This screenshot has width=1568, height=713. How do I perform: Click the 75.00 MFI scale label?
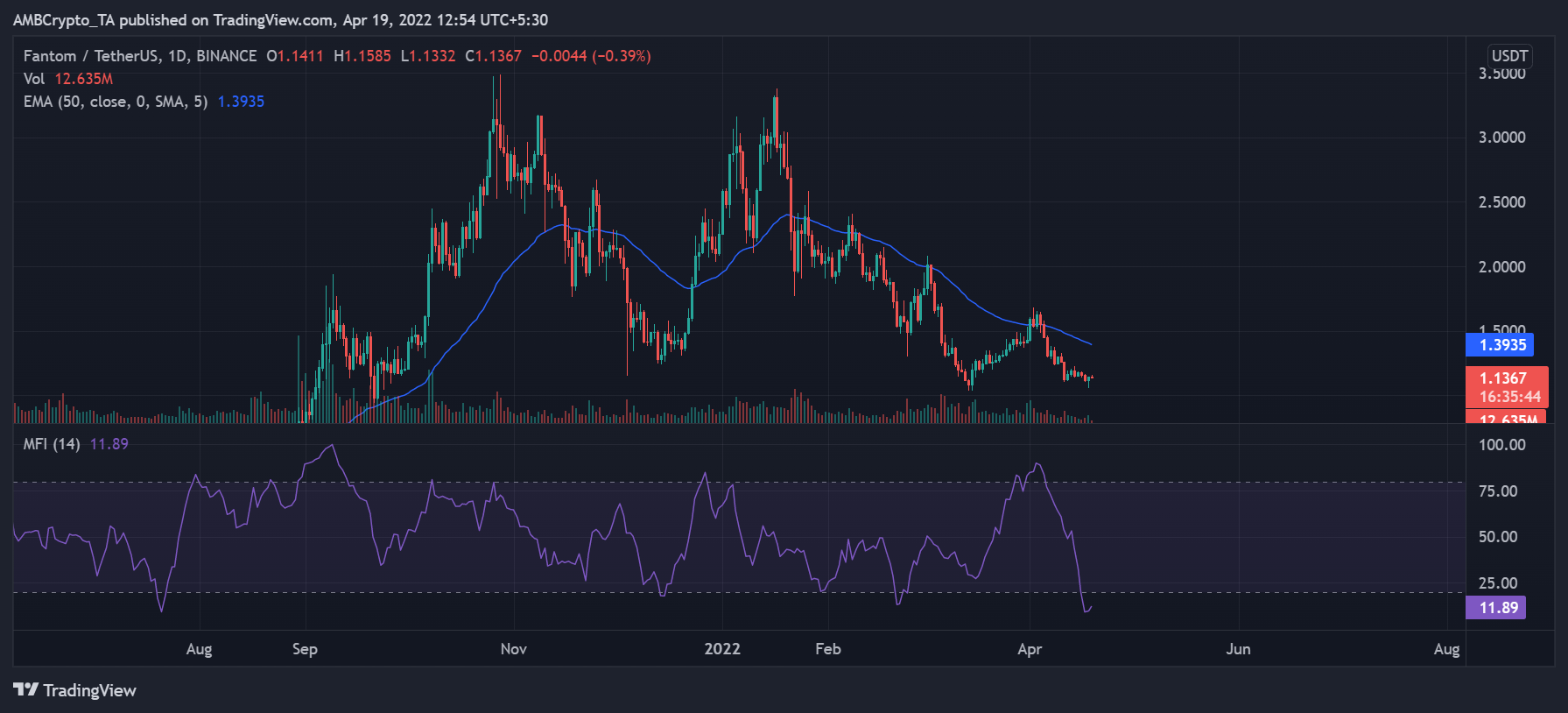(x=1498, y=491)
